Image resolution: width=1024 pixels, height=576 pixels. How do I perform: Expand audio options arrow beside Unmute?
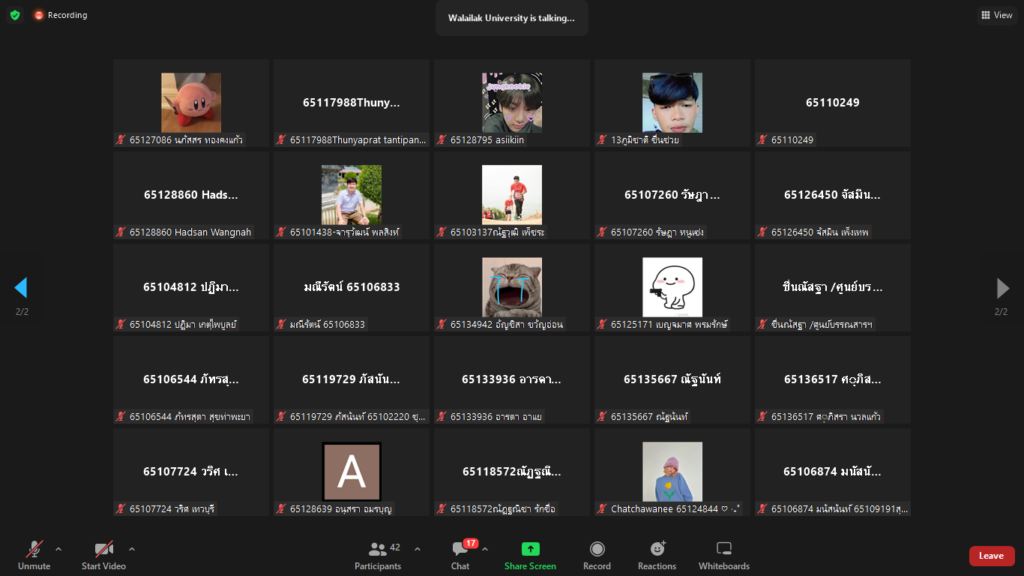[x=58, y=548]
